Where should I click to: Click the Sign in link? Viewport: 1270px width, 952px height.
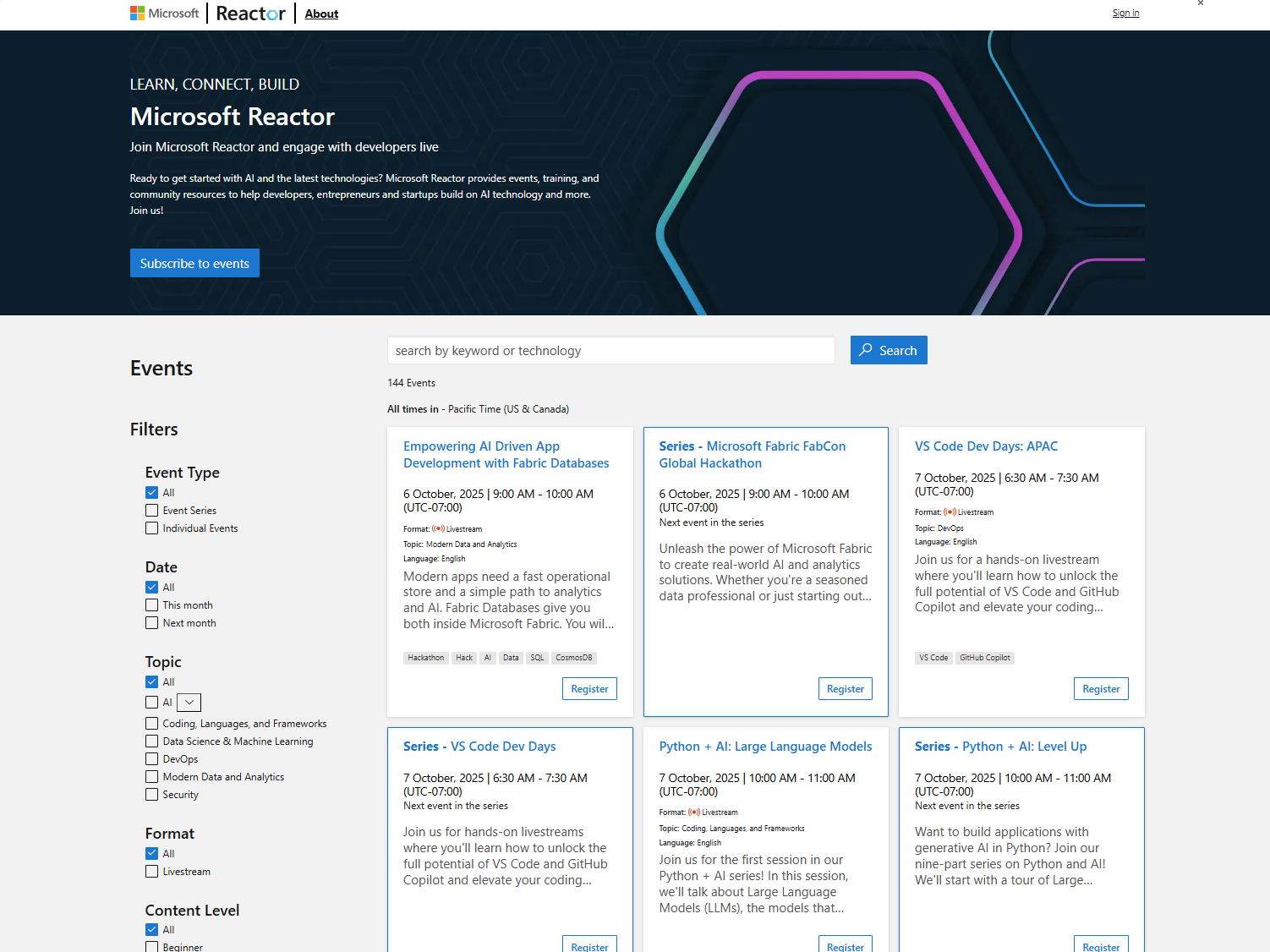1125,13
